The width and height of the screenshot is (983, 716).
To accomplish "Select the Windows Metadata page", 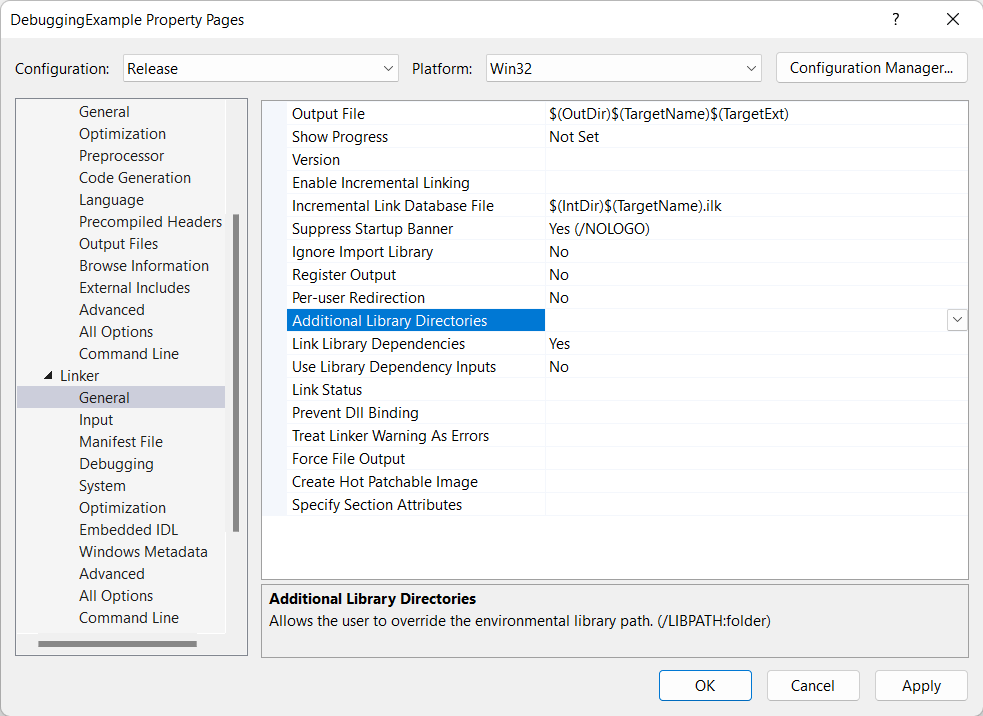I will pos(143,552).
